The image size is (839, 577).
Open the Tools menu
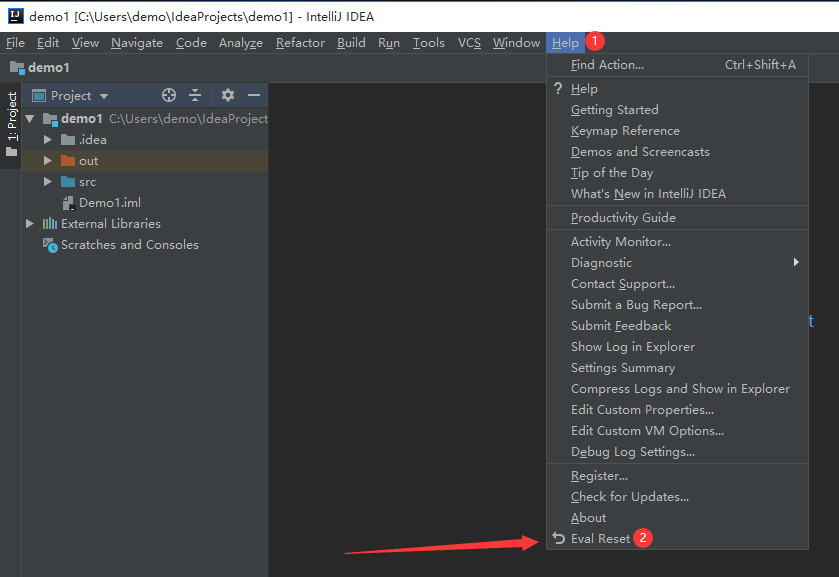pyautogui.click(x=429, y=43)
